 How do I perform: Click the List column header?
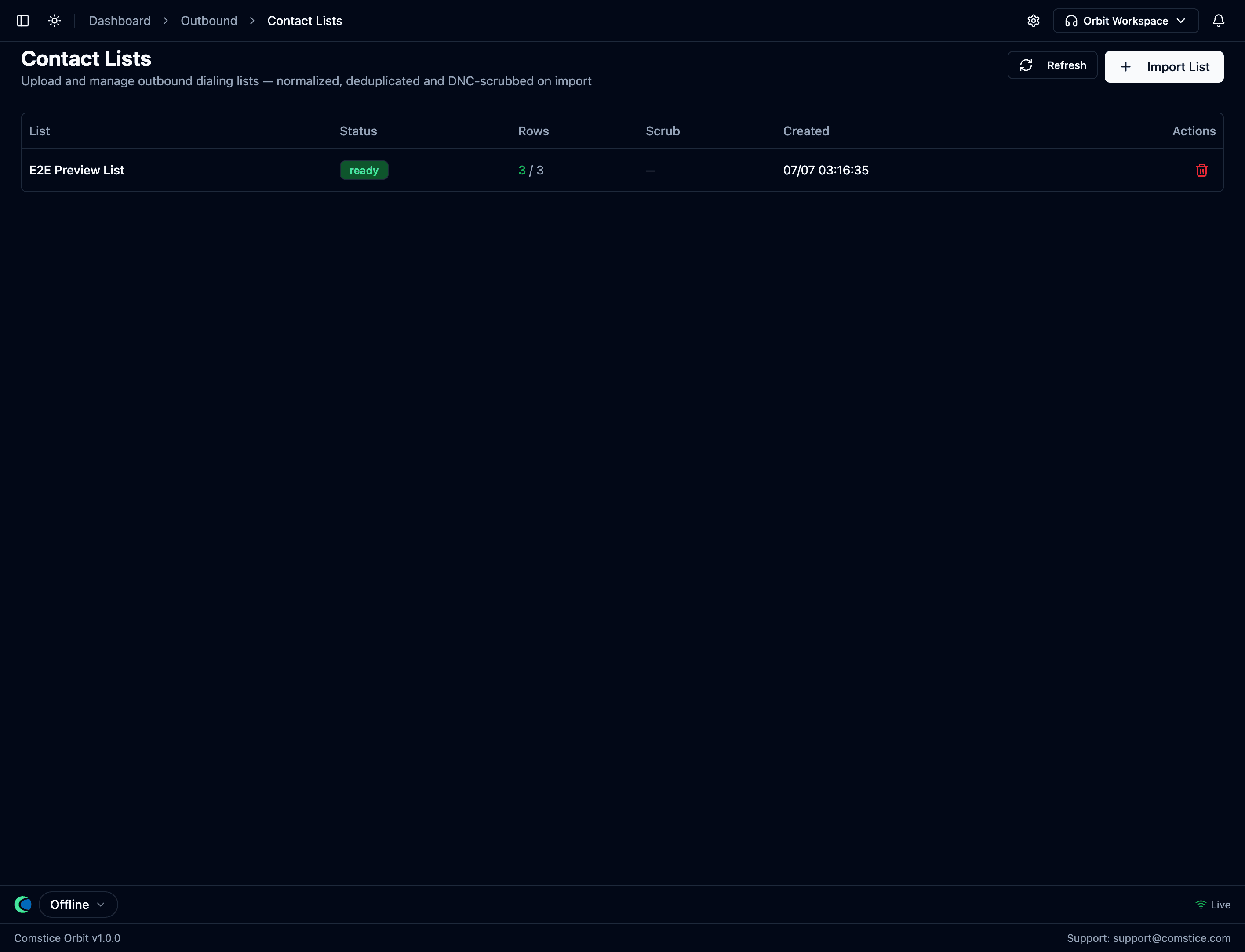(x=39, y=131)
